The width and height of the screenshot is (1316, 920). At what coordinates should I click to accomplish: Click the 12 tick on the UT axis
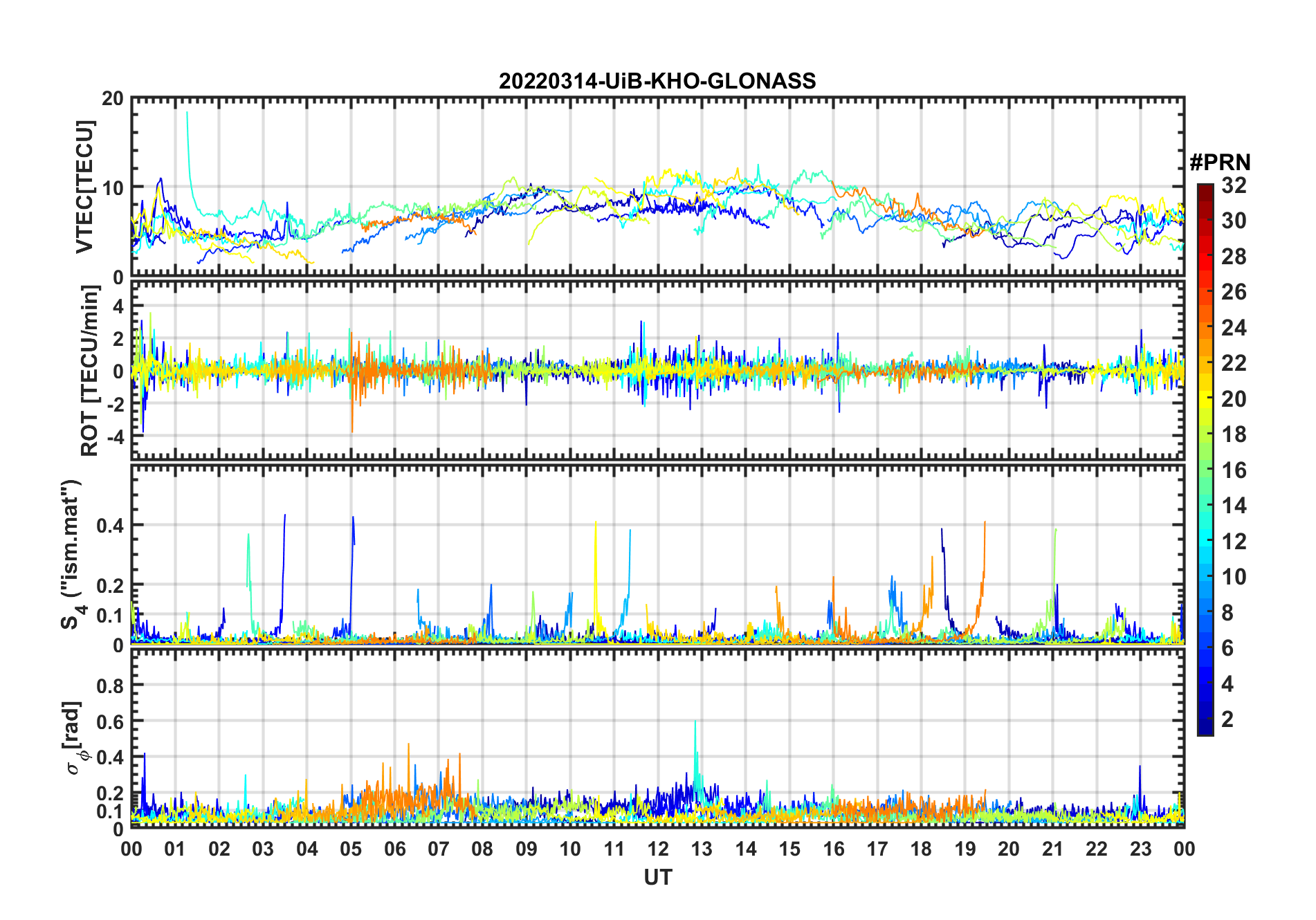[x=657, y=848]
